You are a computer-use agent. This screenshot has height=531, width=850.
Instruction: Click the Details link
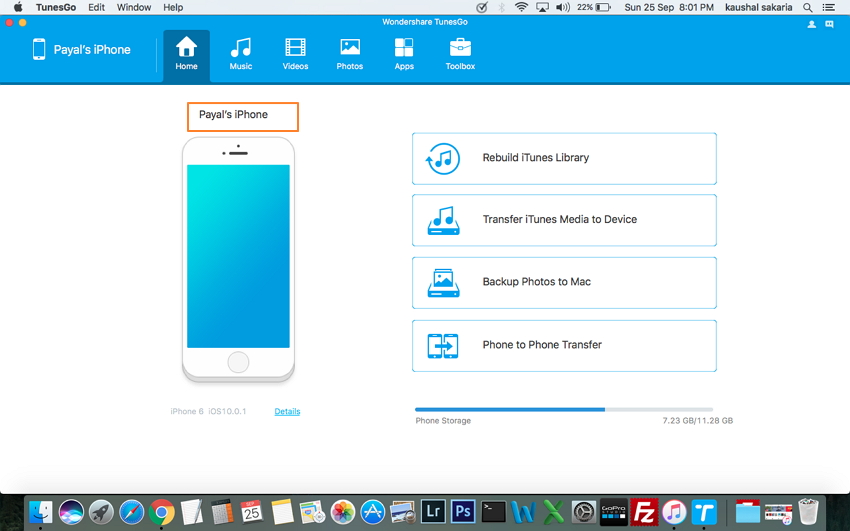287,411
